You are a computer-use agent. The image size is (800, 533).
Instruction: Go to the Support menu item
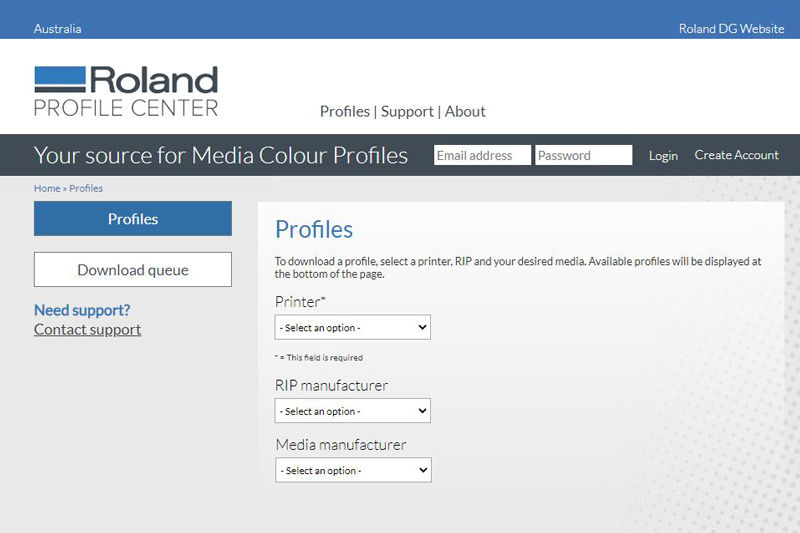(407, 111)
